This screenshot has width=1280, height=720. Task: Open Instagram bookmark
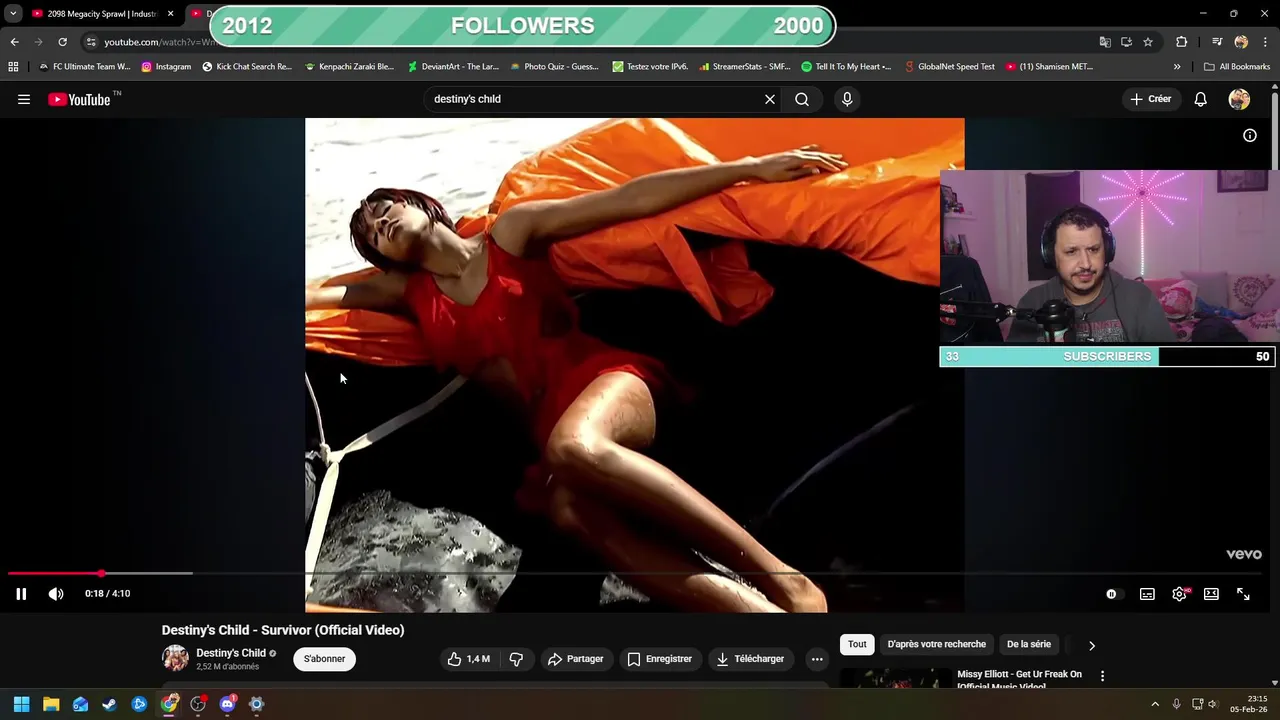point(166,67)
